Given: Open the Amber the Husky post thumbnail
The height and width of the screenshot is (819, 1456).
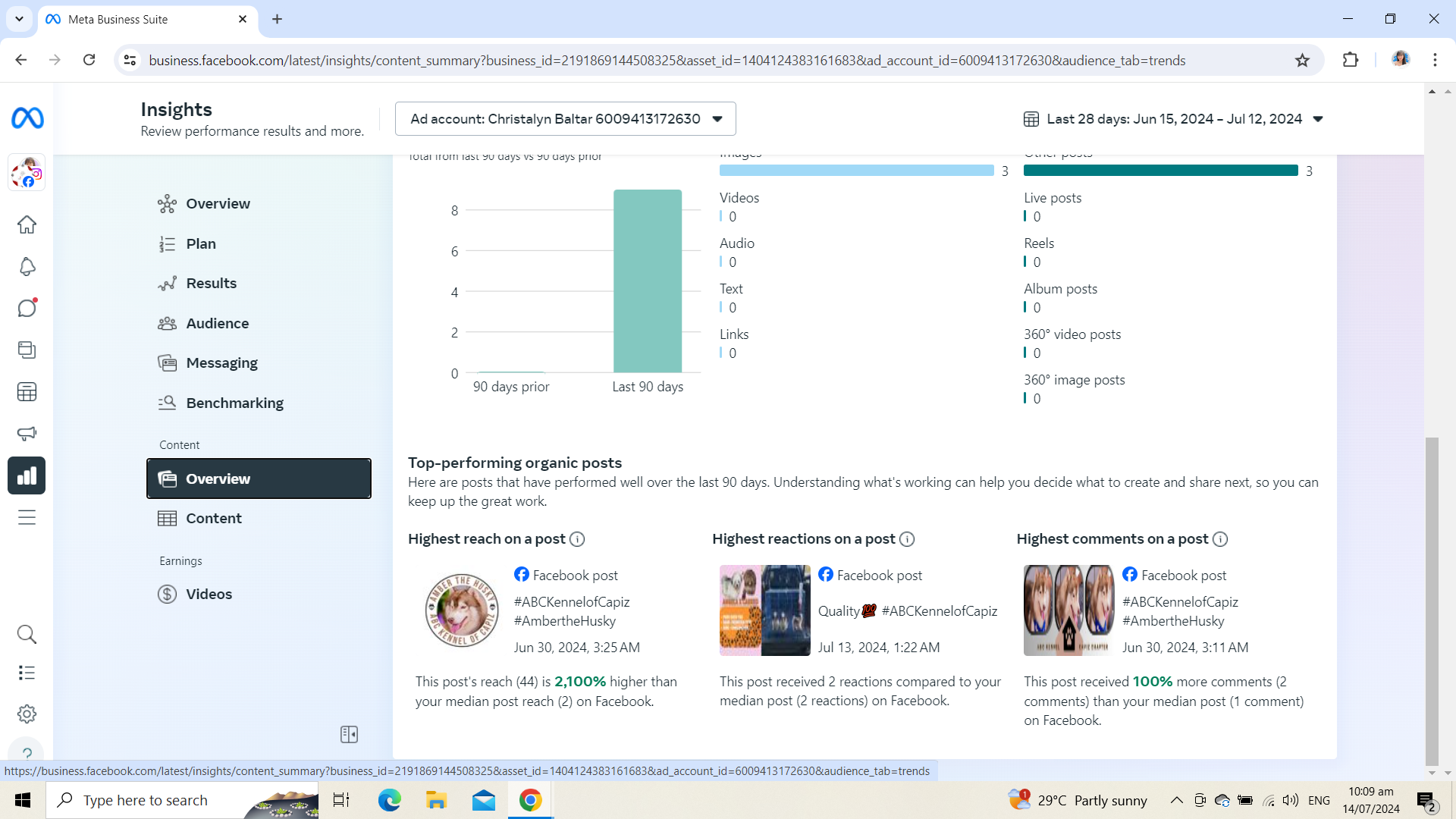Looking at the screenshot, I should point(461,610).
